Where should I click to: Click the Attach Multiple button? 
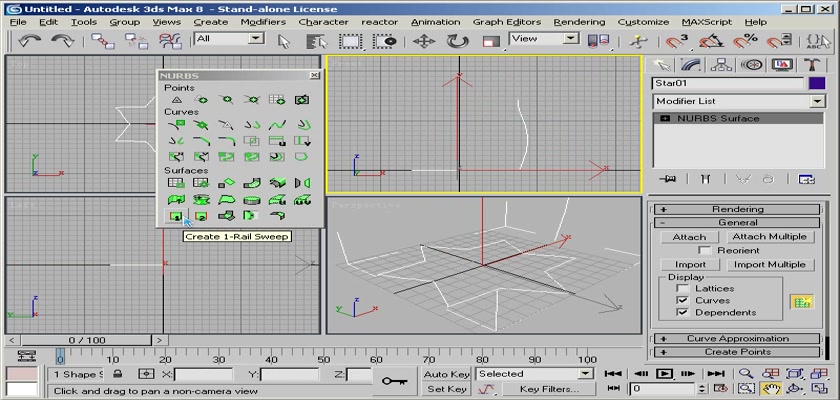(769, 237)
